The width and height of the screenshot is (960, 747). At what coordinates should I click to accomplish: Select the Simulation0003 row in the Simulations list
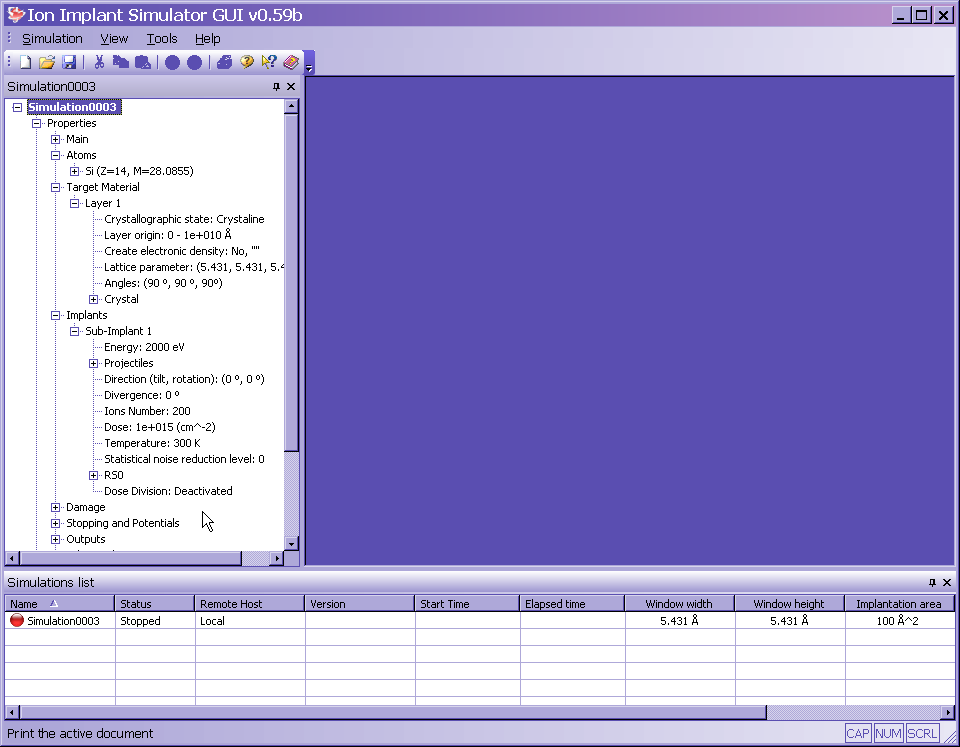(x=62, y=621)
